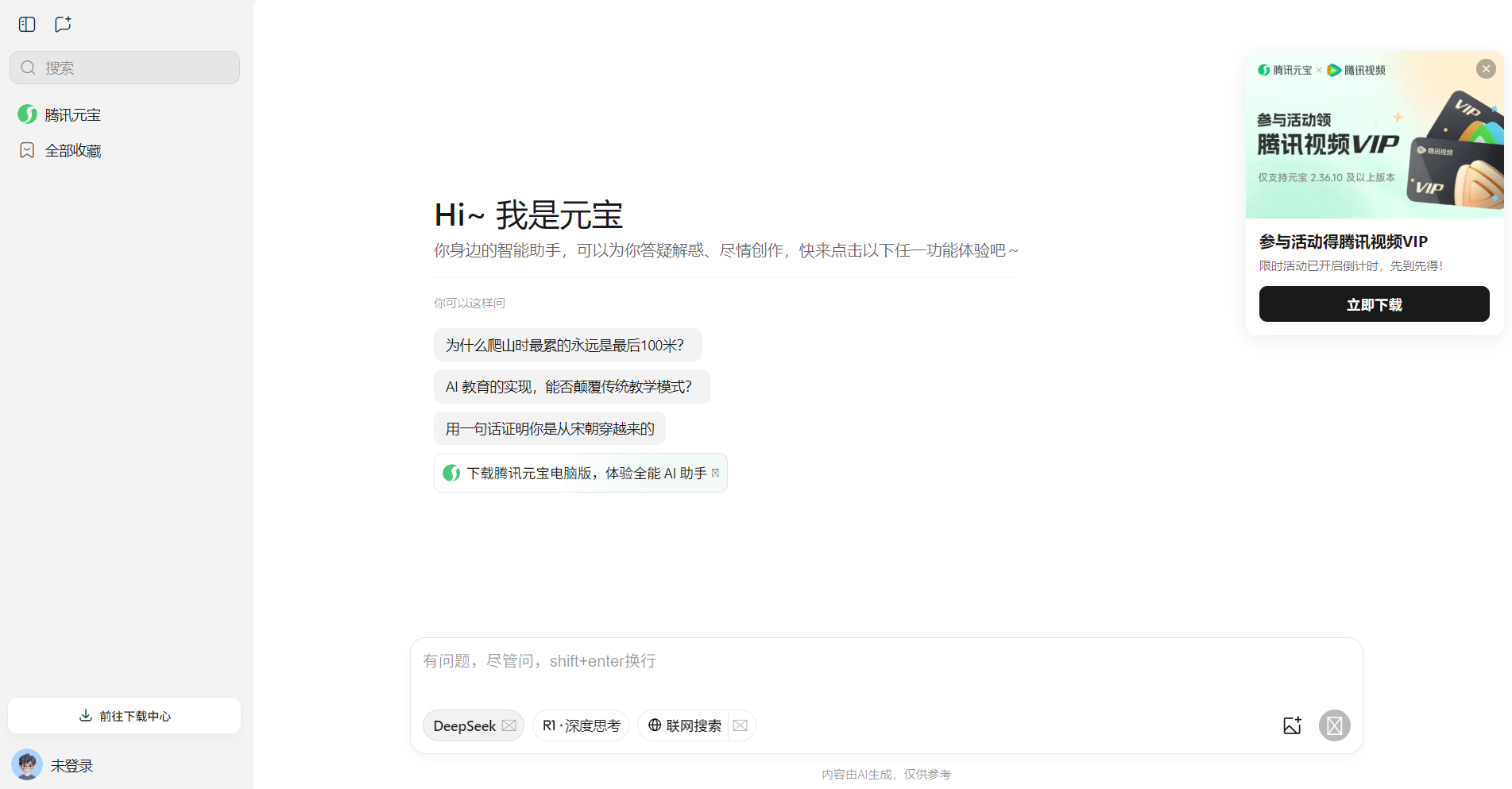Toggle 联网搜索 web search mode
Screen dimensions: 1512x789
[687, 725]
